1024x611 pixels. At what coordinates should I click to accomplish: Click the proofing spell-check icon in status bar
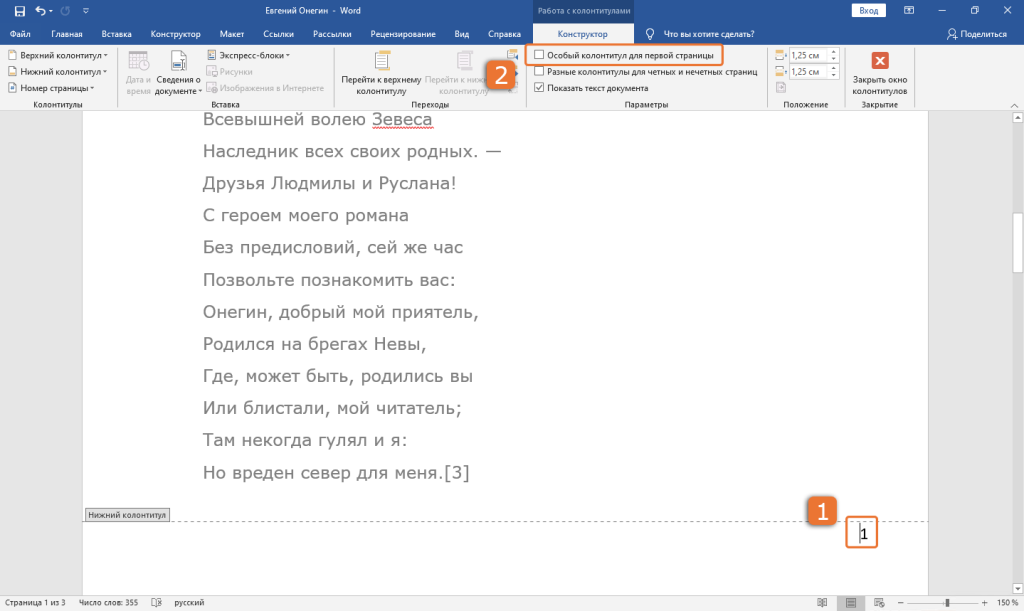(x=156, y=603)
